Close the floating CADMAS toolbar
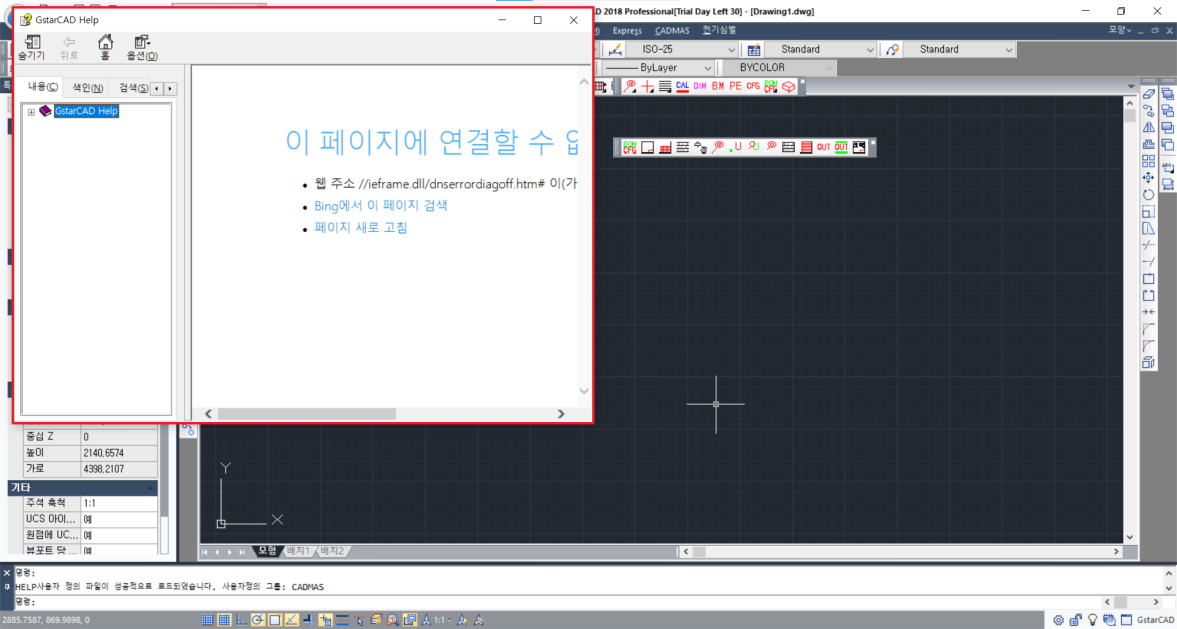 click(x=873, y=142)
